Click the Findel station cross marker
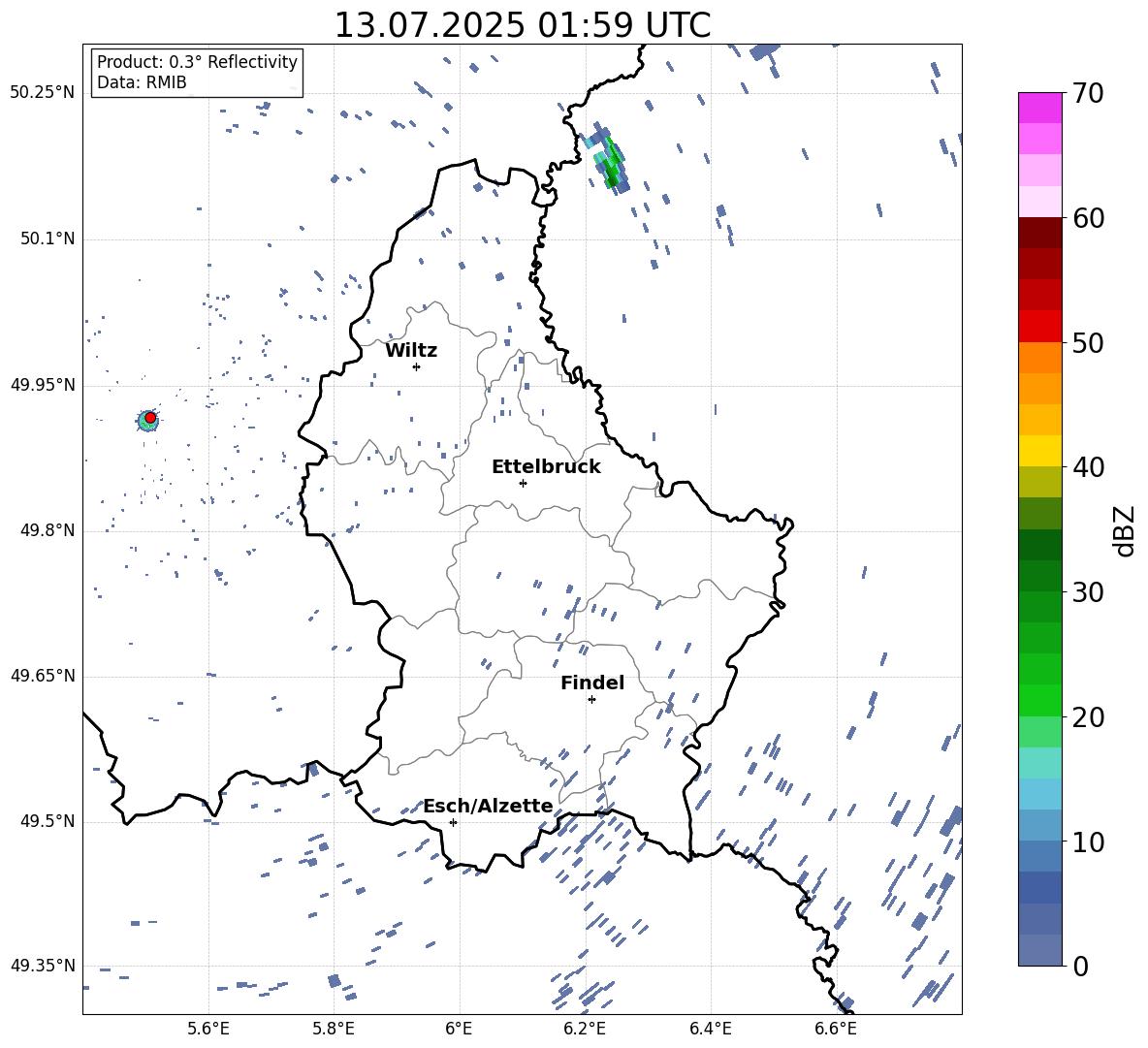 click(x=591, y=700)
